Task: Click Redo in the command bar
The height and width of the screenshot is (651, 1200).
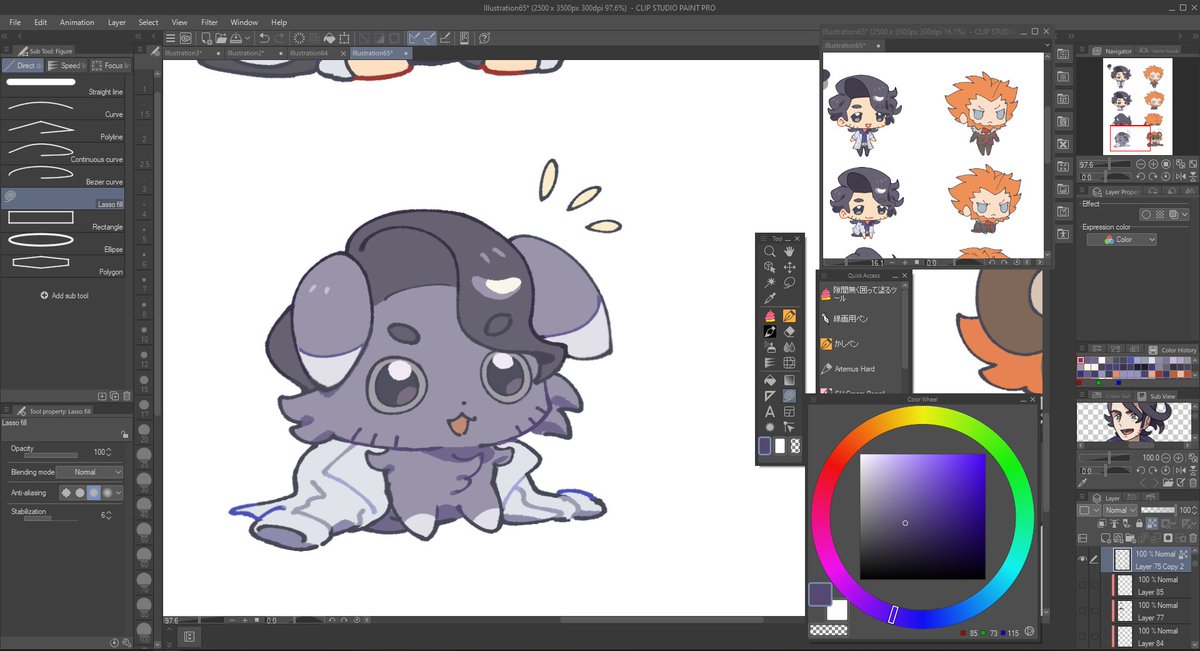Action: [280, 38]
